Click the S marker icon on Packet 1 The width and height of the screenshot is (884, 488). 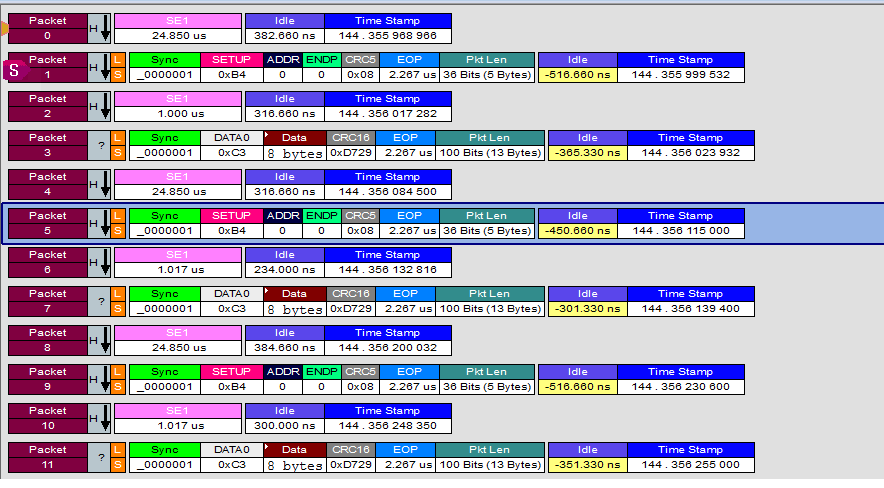pos(15,70)
